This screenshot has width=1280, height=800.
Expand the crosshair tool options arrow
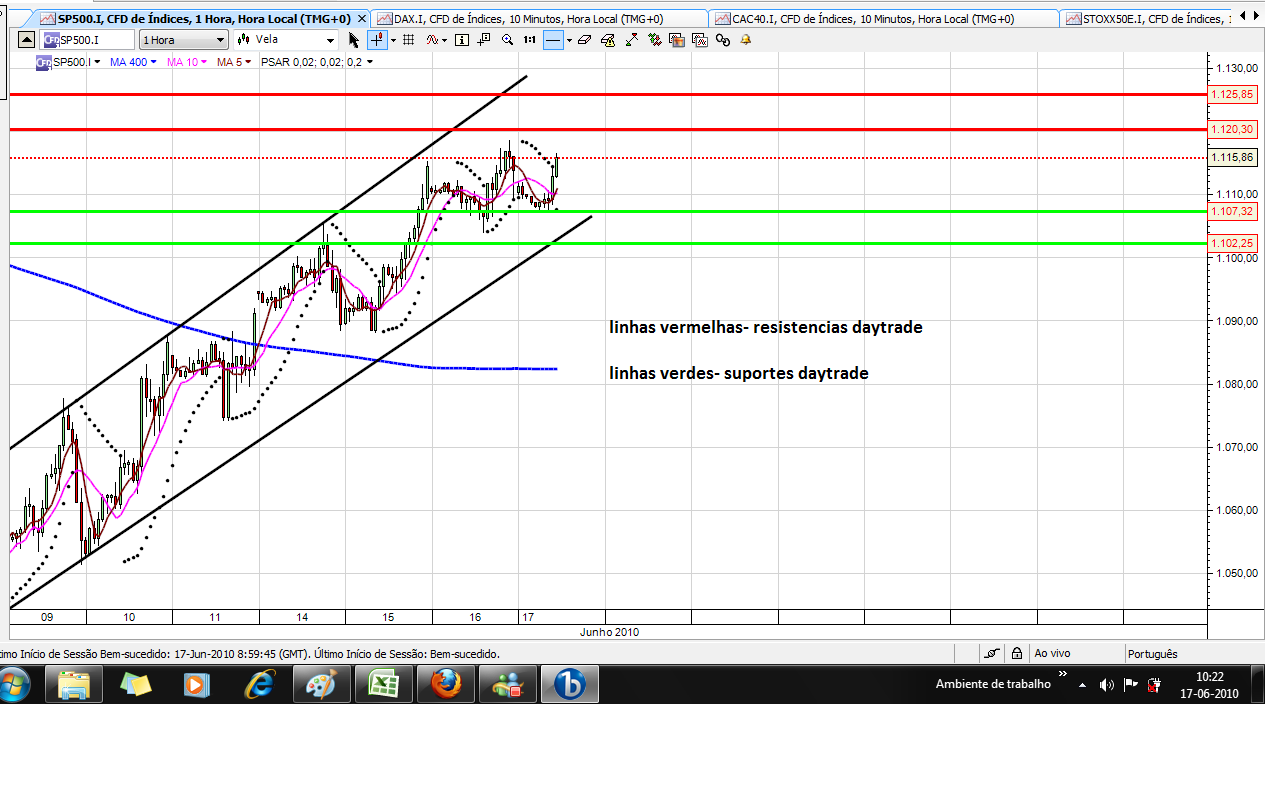pos(393,39)
